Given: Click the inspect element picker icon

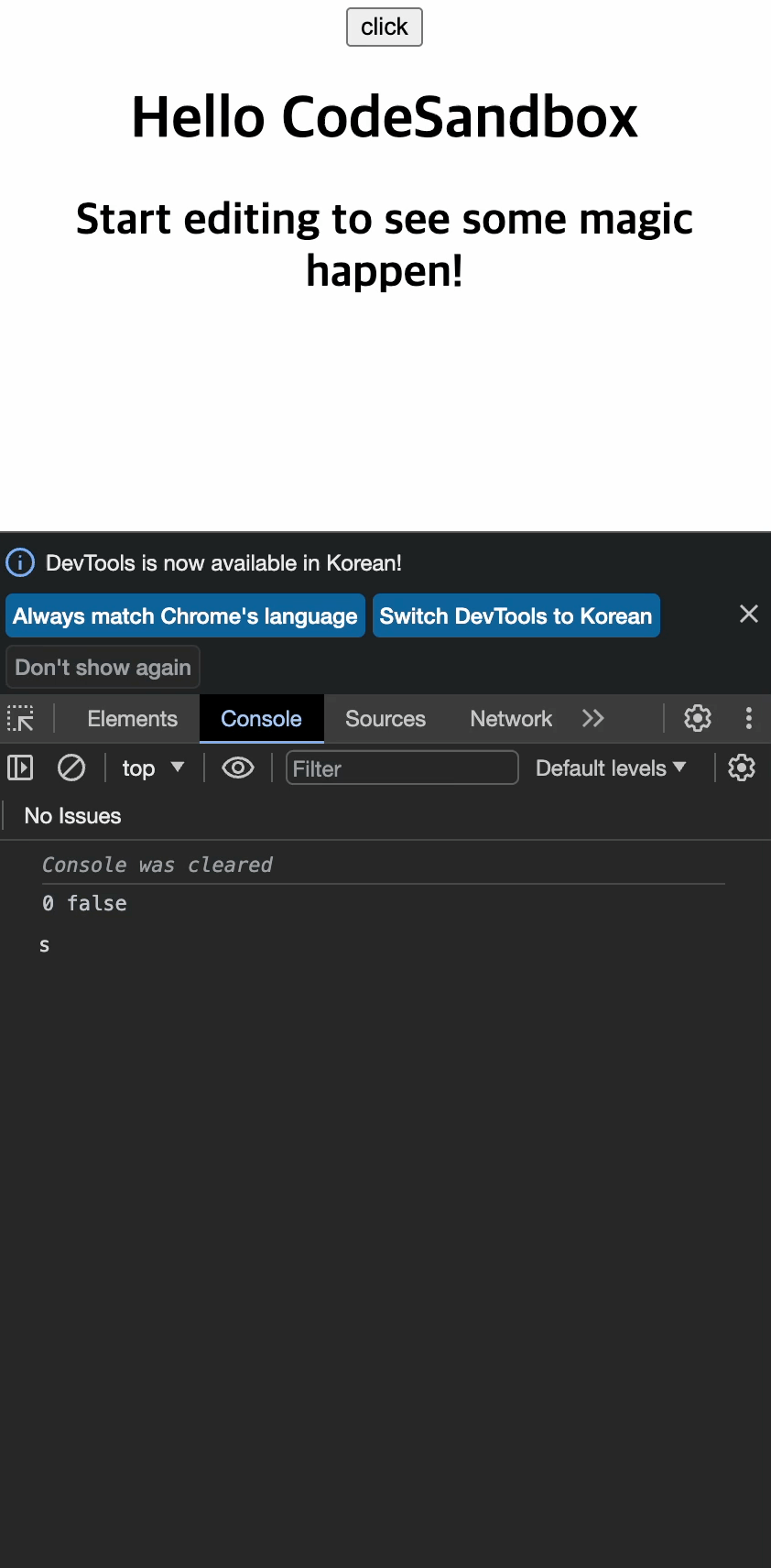Looking at the screenshot, I should coord(20,719).
